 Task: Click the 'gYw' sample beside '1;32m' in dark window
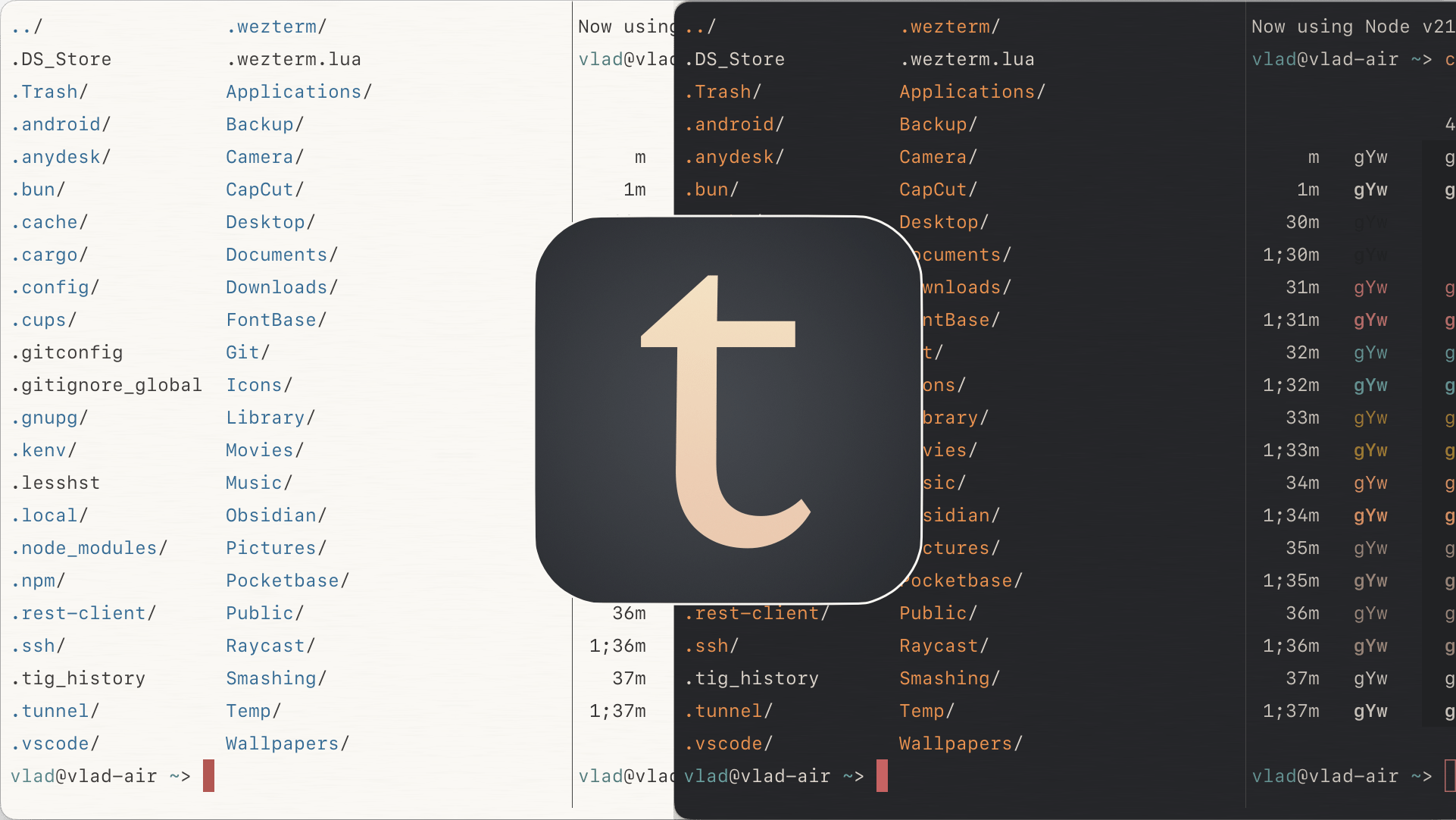tap(1371, 385)
